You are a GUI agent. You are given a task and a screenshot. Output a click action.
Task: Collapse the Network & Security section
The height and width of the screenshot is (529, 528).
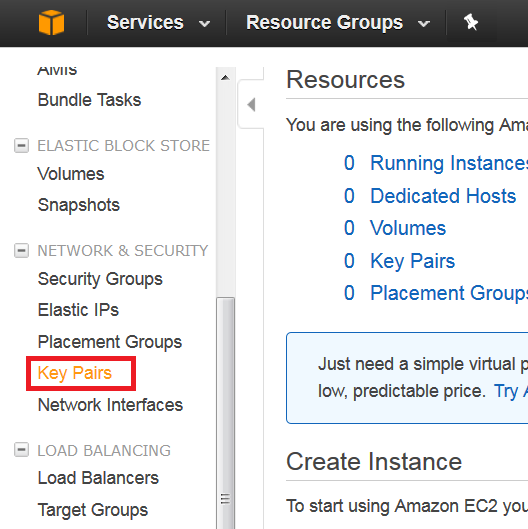coord(21,251)
